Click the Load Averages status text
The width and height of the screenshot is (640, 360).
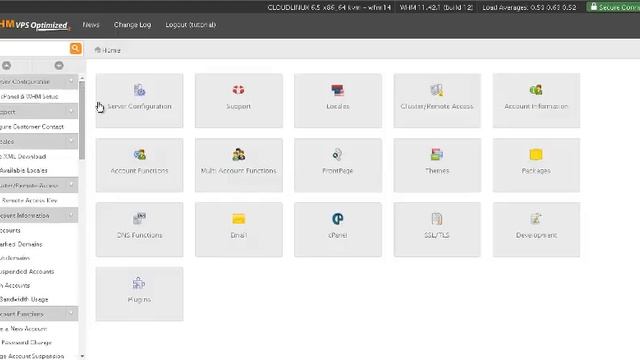529,7
